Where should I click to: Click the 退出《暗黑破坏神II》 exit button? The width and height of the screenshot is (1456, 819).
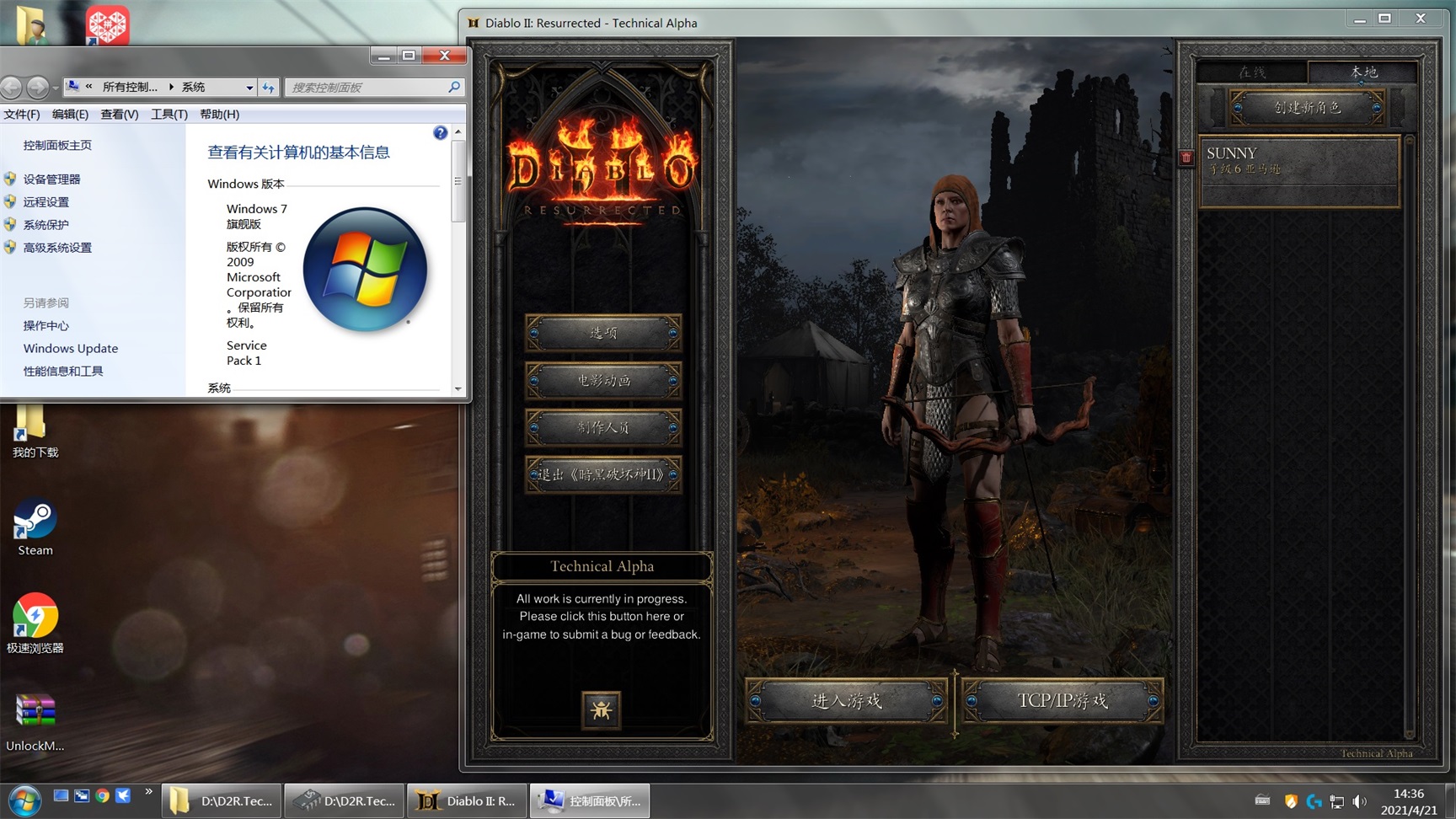(x=603, y=474)
